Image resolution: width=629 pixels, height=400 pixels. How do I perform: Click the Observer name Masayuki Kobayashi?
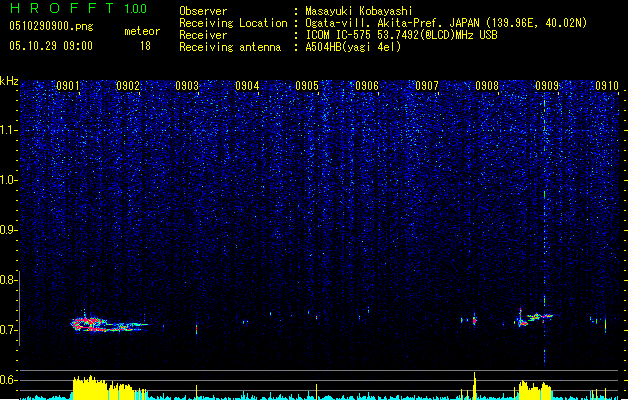tap(359, 11)
